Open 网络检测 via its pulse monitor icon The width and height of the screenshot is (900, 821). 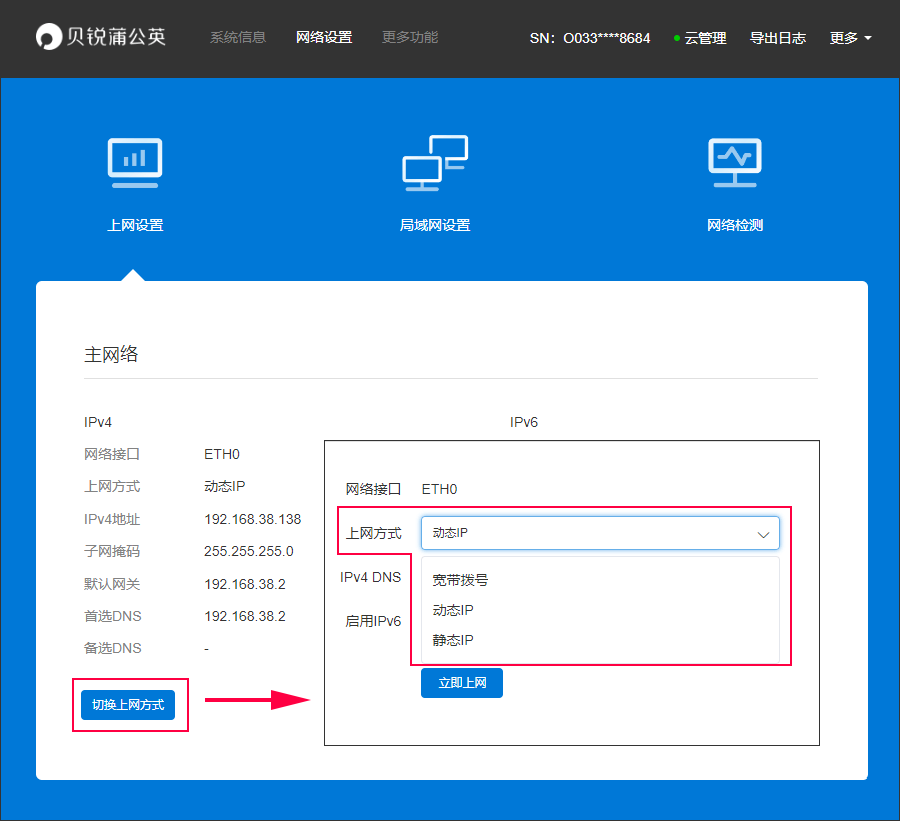(735, 163)
